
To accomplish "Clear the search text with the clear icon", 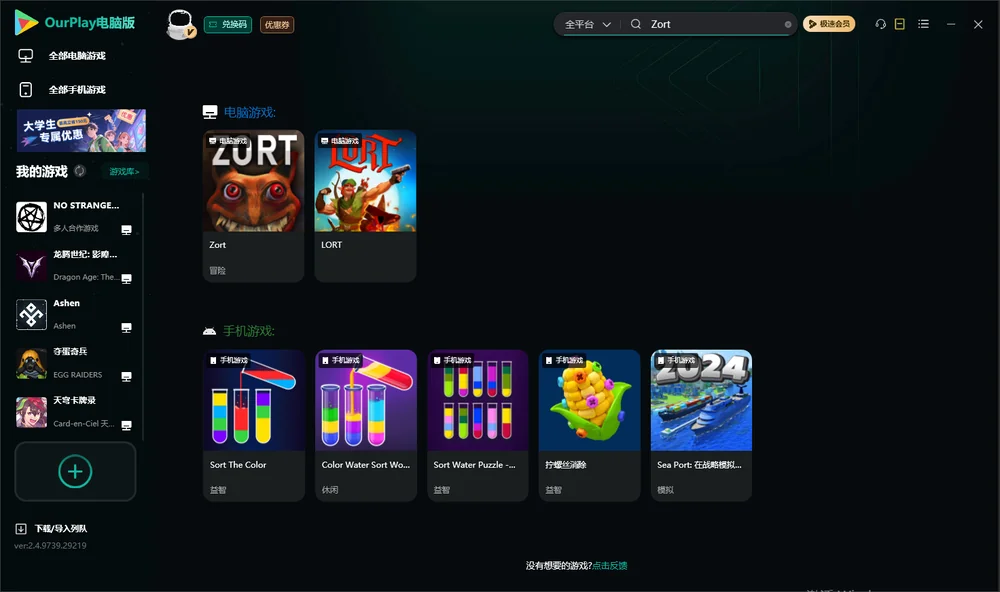I will coord(788,24).
